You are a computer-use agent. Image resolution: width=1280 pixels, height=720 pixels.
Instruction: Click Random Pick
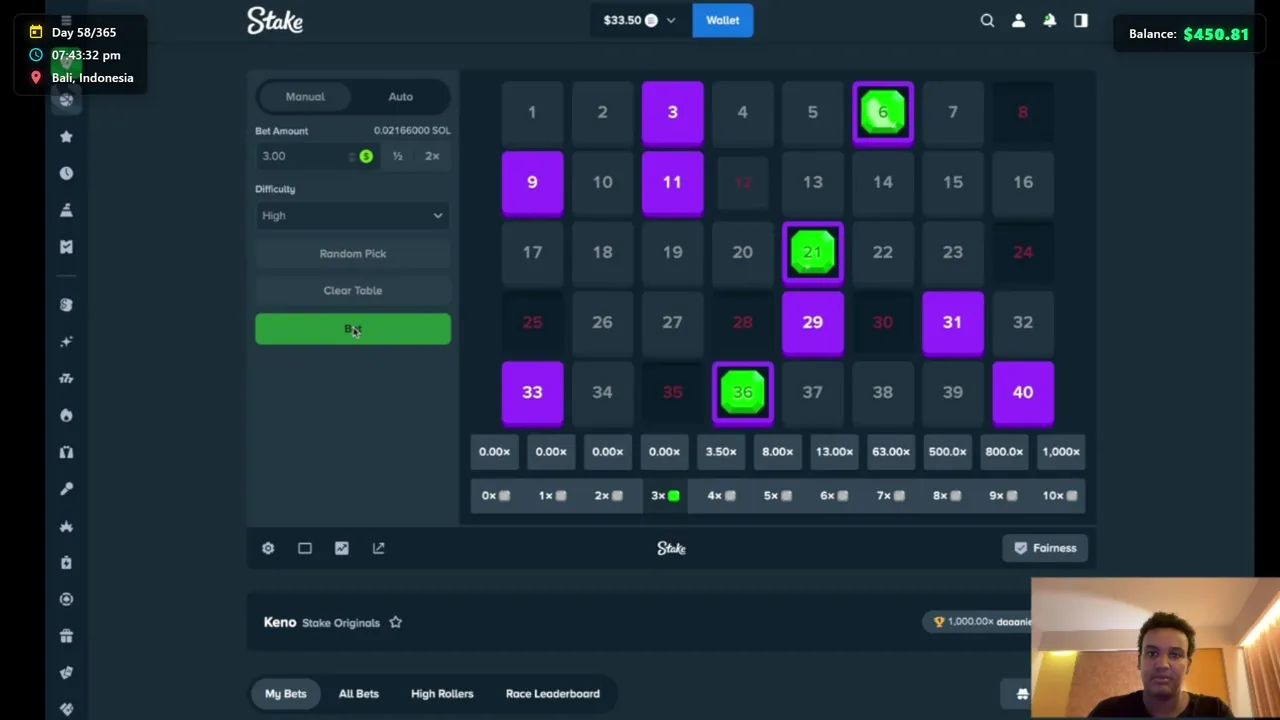(353, 253)
